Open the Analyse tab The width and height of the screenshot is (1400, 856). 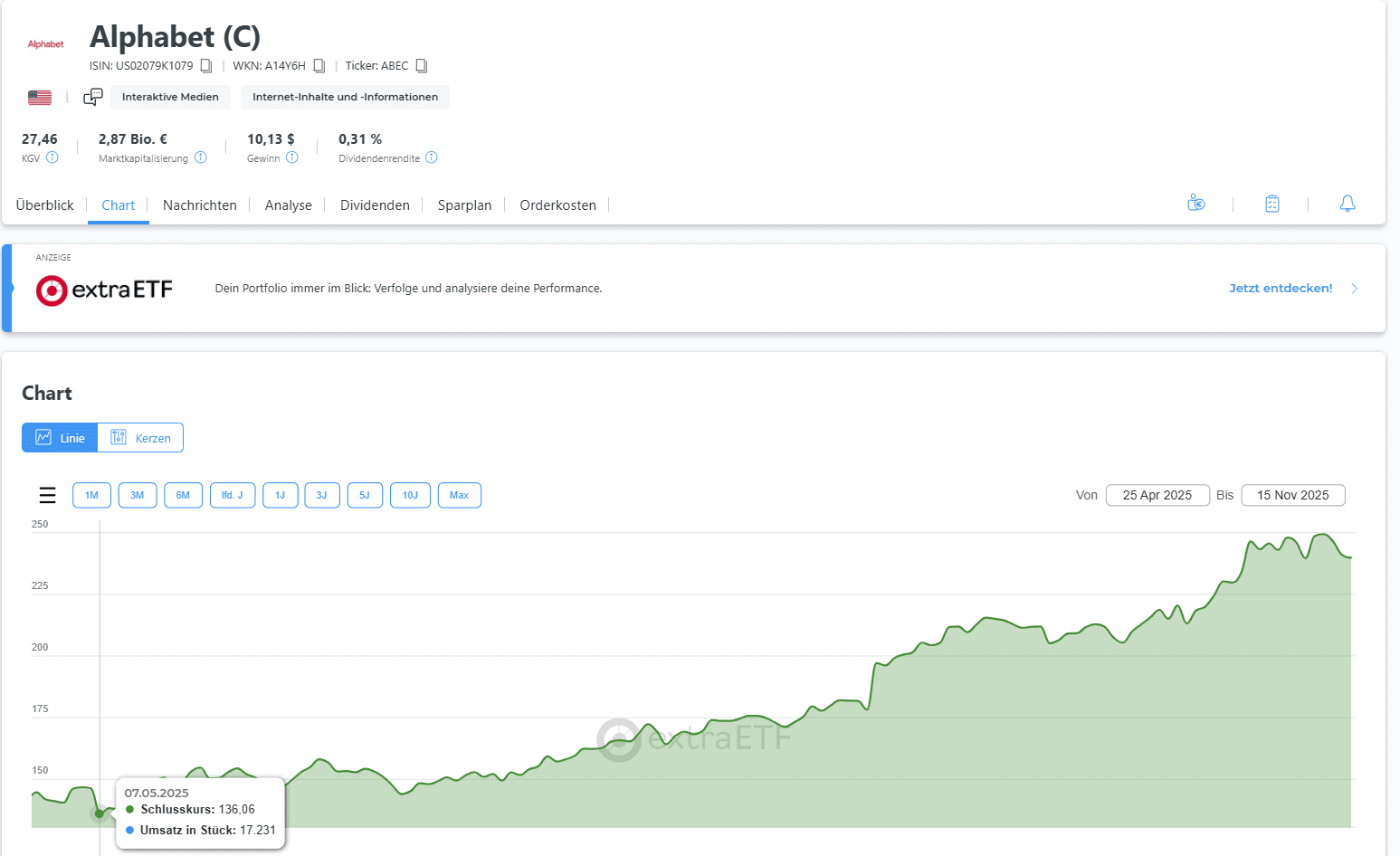point(289,205)
